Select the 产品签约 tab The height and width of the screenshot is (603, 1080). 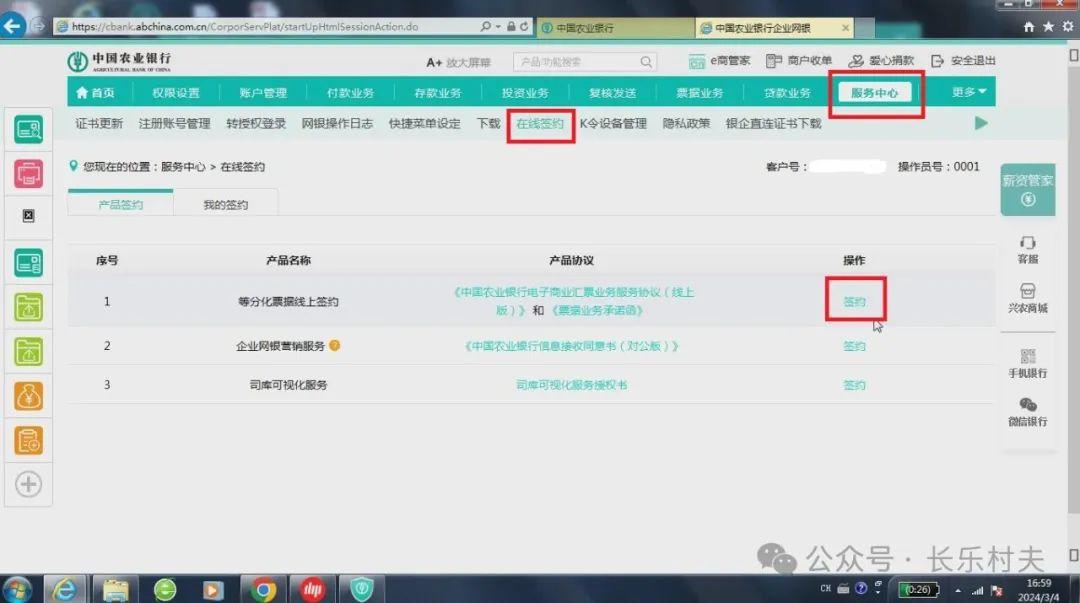[121, 204]
